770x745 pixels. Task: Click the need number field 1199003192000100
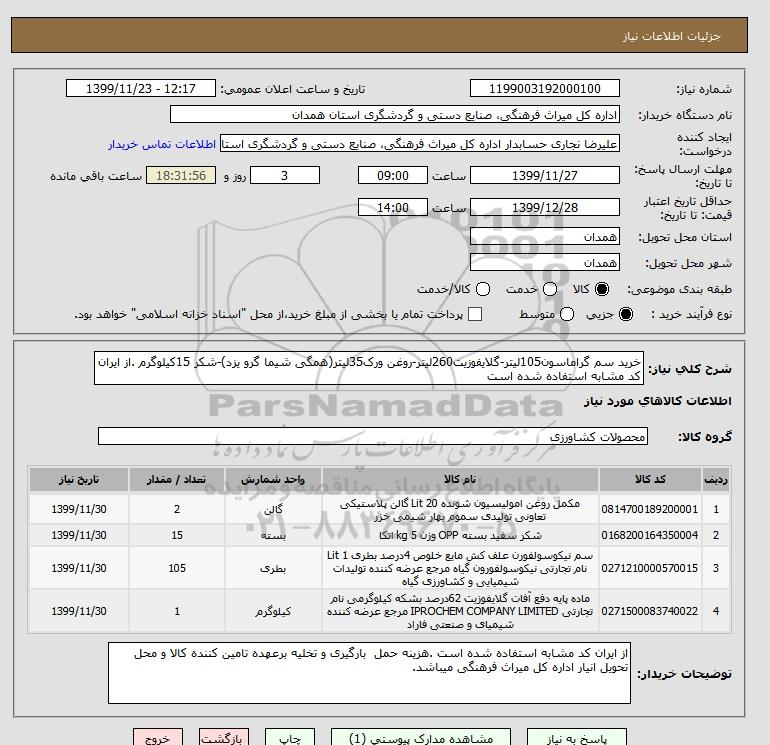click(545, 88)
